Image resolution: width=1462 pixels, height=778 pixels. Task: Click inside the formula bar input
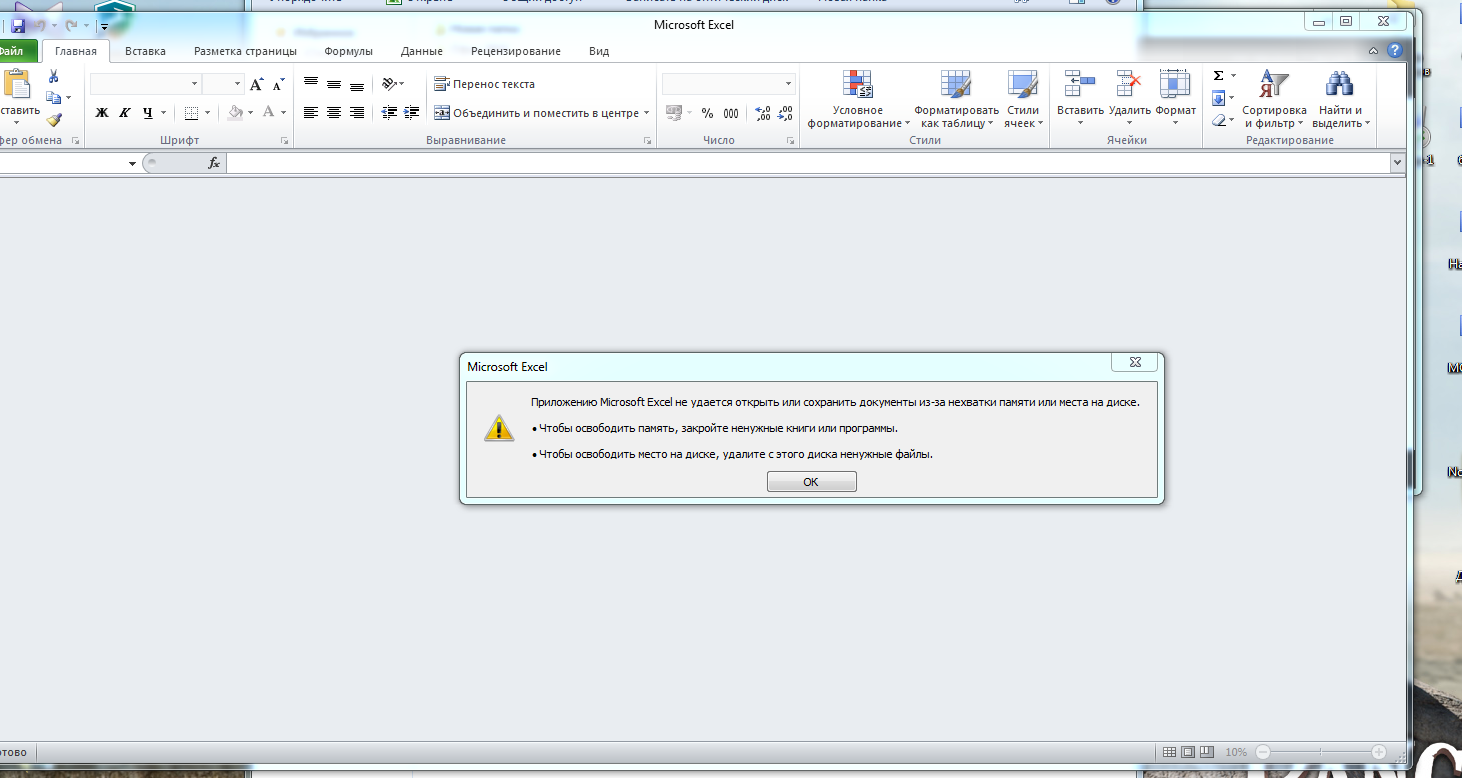tap(808, 163)
